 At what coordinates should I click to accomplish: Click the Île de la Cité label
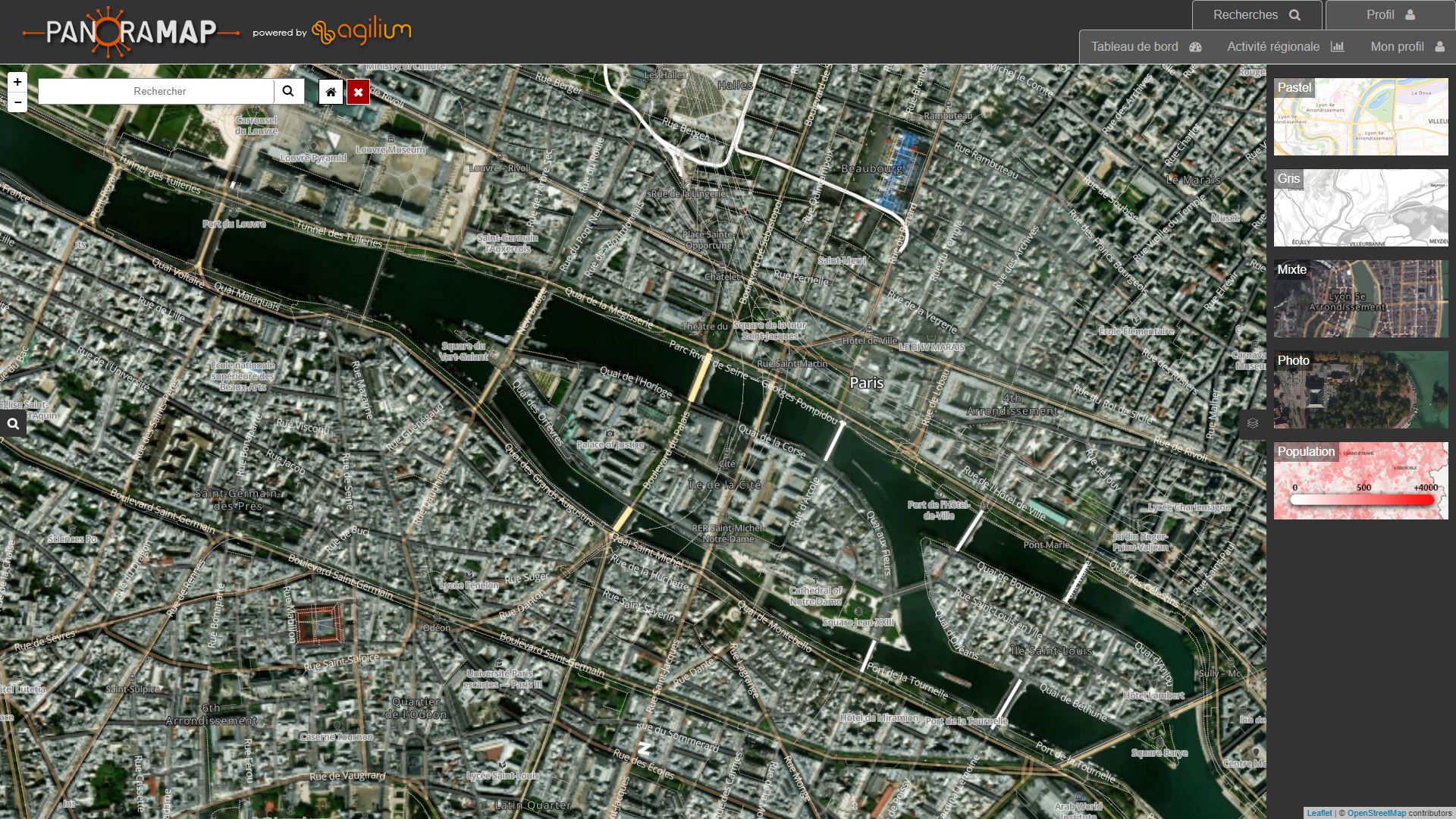(724, 485)
